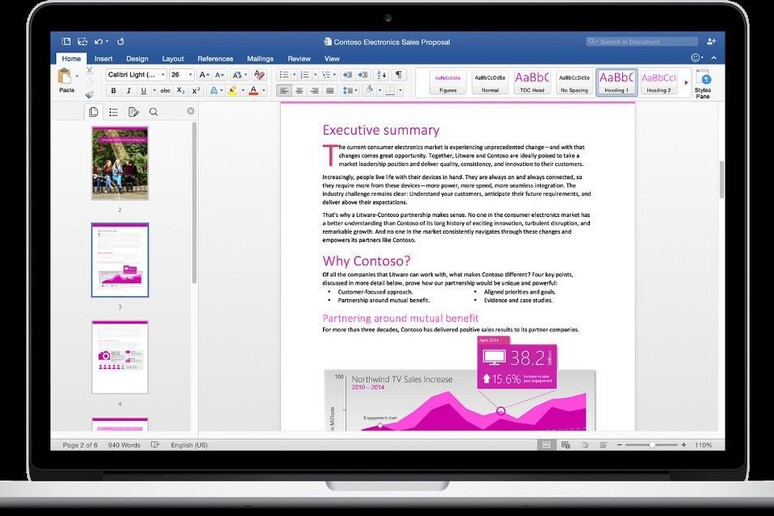Click the Increase Indent icon
Viewport: 774px width, 516px height.
pos(363,75)
